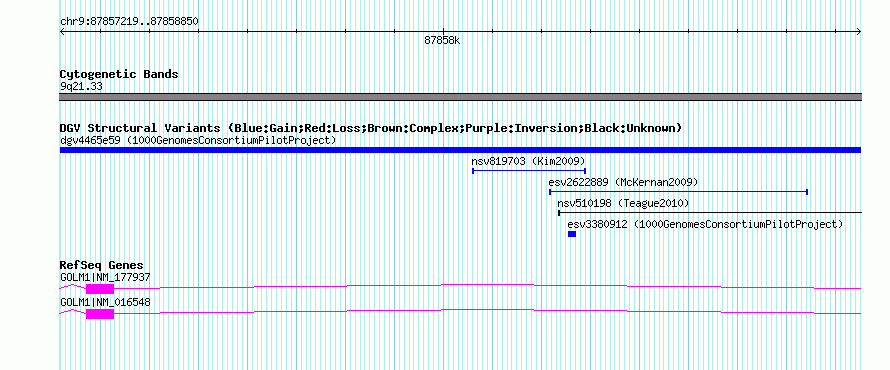The width and height of the screenshot is (890, 370).
Task: Click the left arrow end of ruler
Action: point(62,32)
